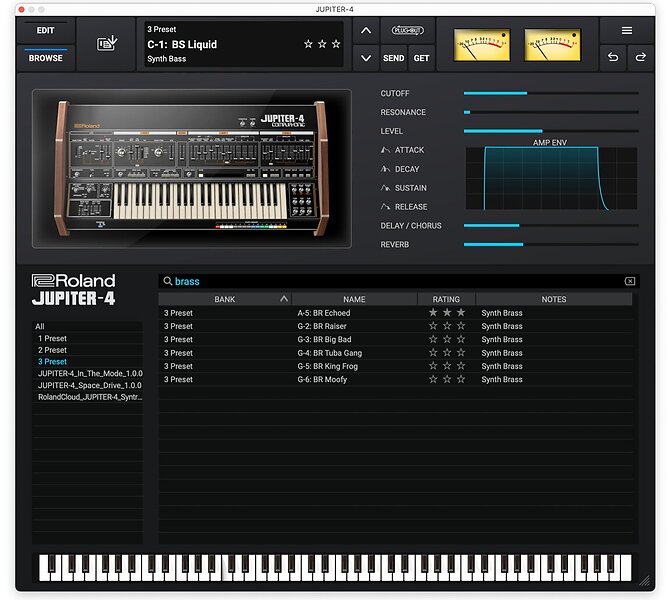Select the 1 Preset bank
The width and height of the screenshot is (670, 600).
(88, 338)
